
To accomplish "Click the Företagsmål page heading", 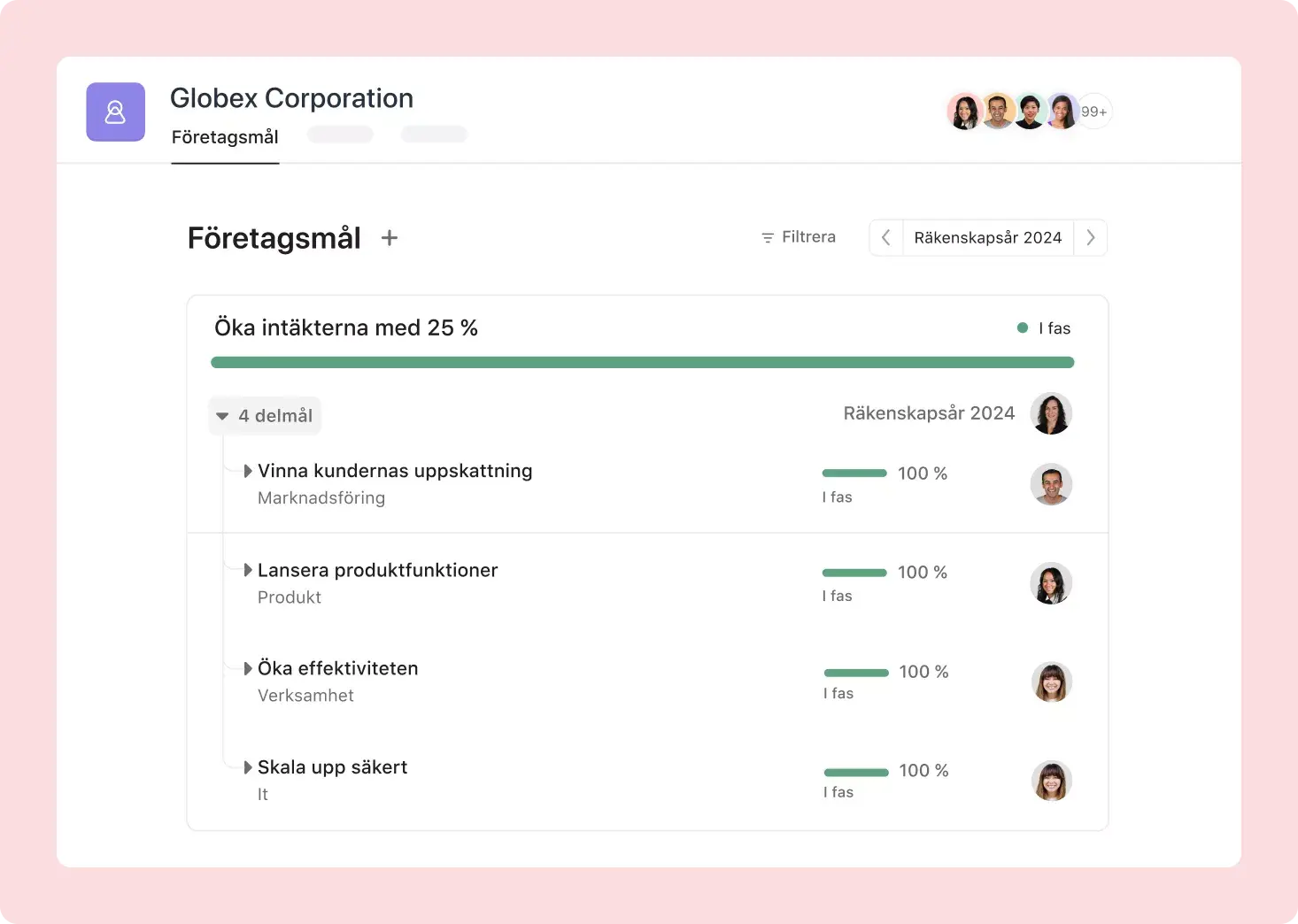I will [274, 238].
